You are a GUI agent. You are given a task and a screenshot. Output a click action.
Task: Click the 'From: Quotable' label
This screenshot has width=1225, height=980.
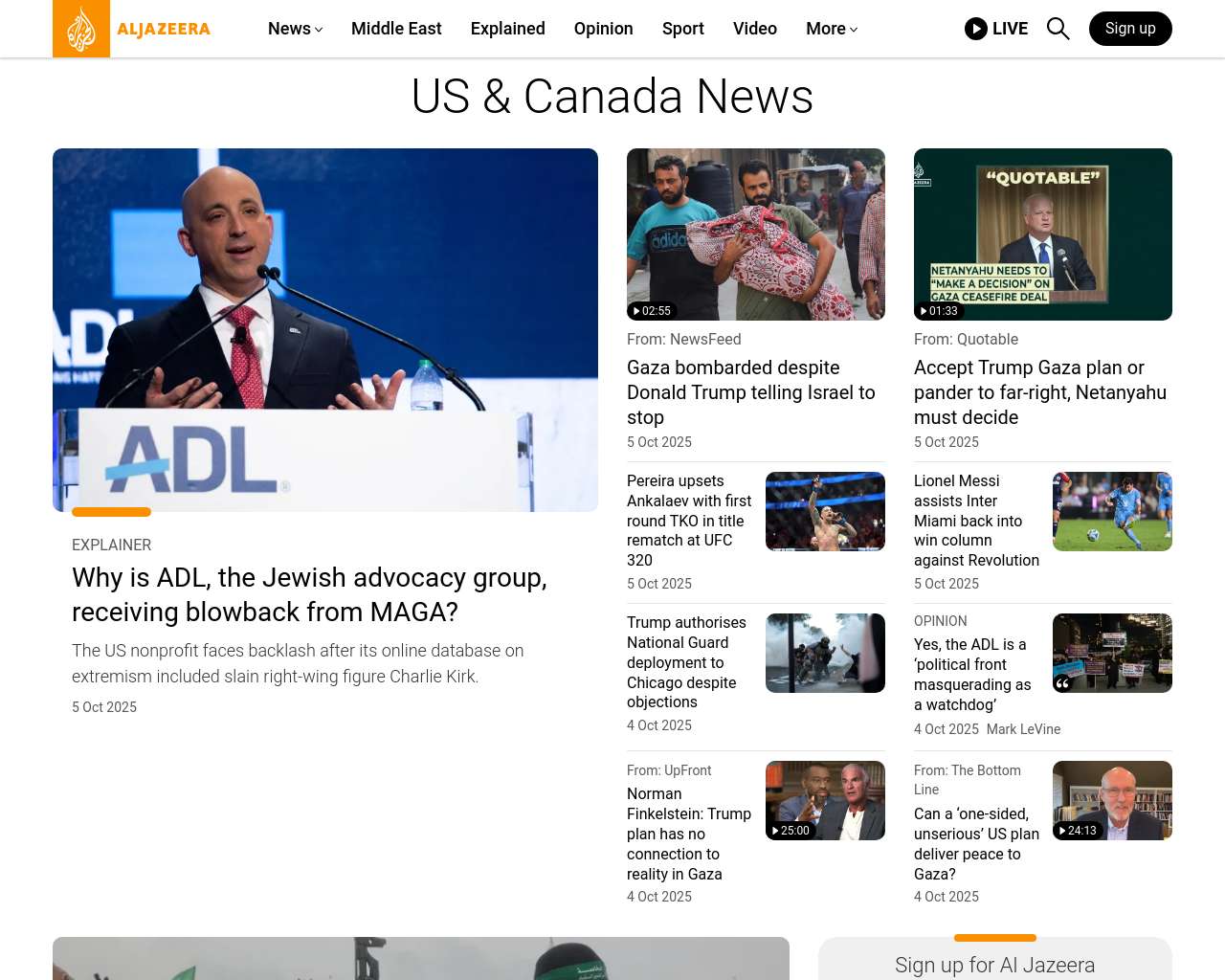966,340
